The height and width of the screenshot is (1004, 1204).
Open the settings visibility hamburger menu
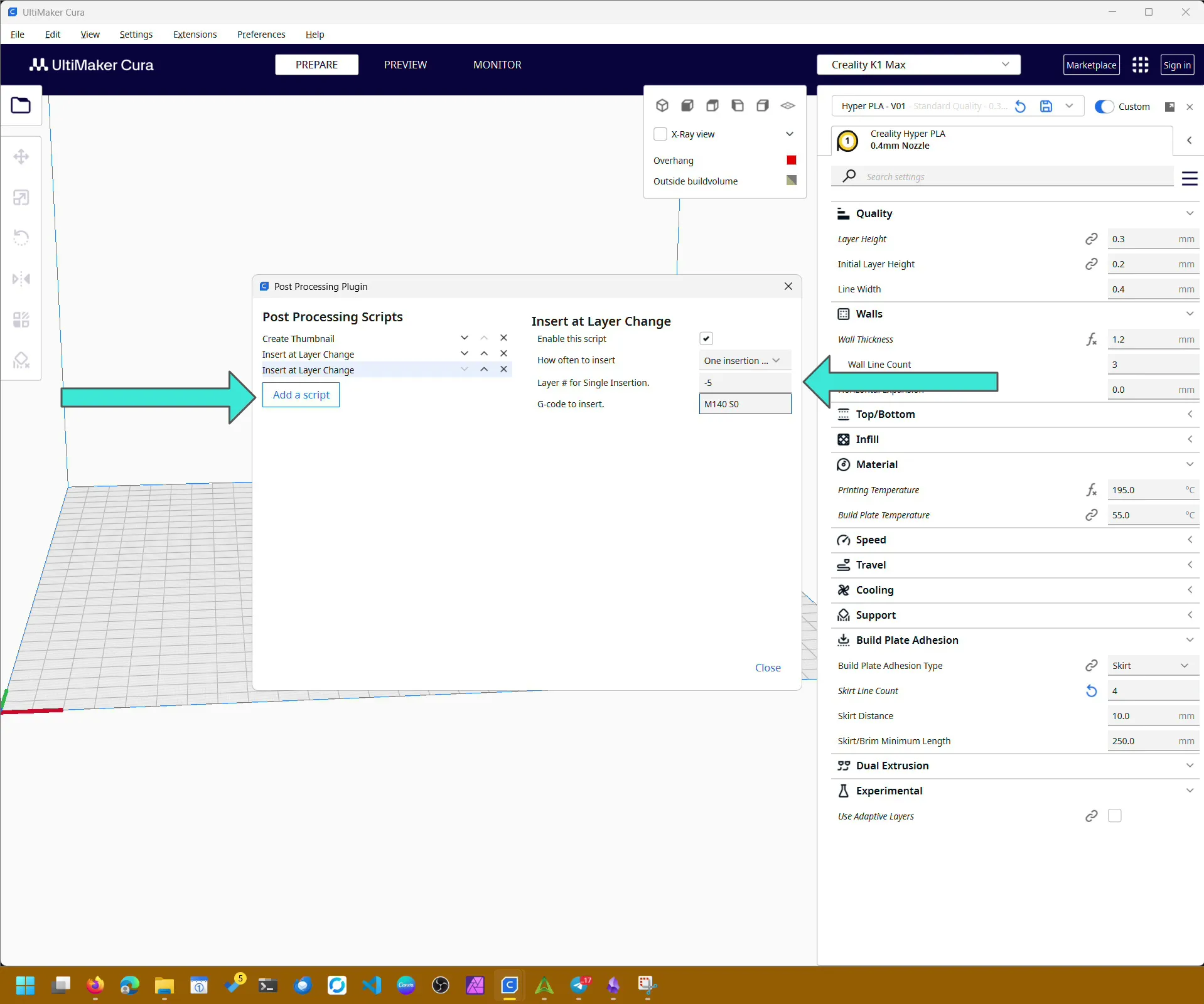1189,178
